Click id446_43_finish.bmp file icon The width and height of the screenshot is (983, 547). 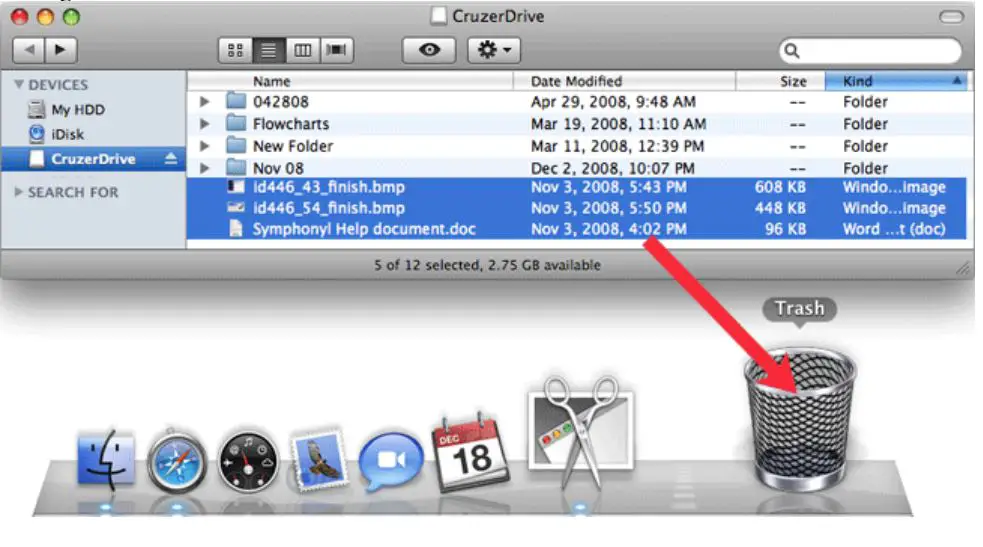[236, 186]
